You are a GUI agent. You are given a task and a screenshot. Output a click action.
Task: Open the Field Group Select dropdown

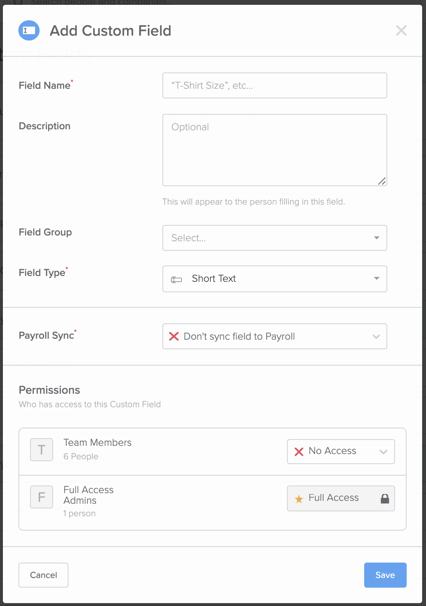pyautogui.click(x=274, y=238)
